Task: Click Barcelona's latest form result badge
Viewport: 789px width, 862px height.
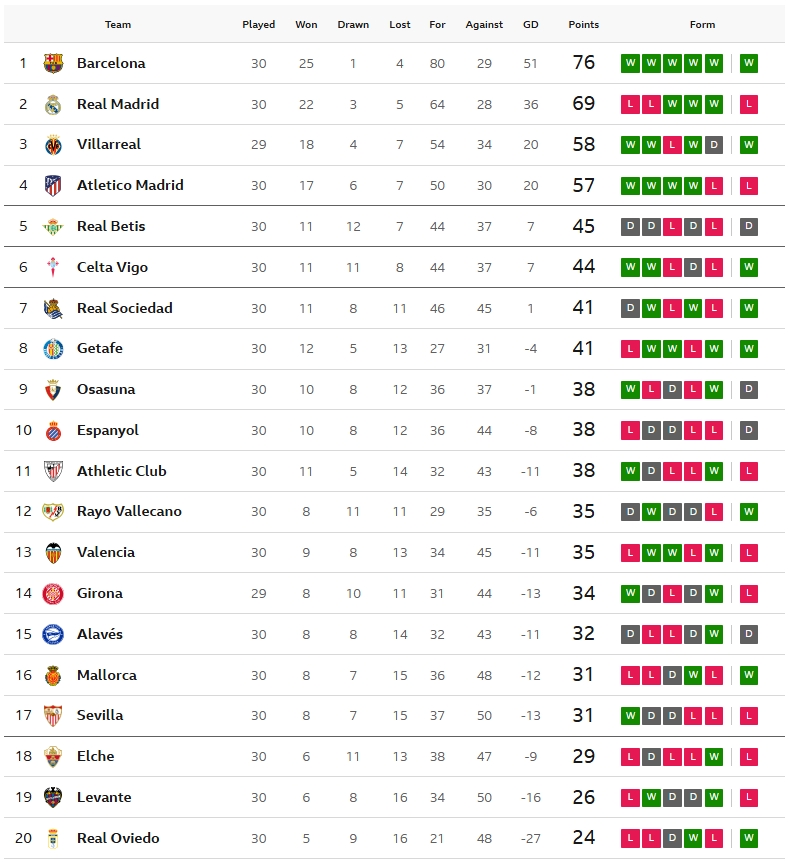Action: [749, 63]
